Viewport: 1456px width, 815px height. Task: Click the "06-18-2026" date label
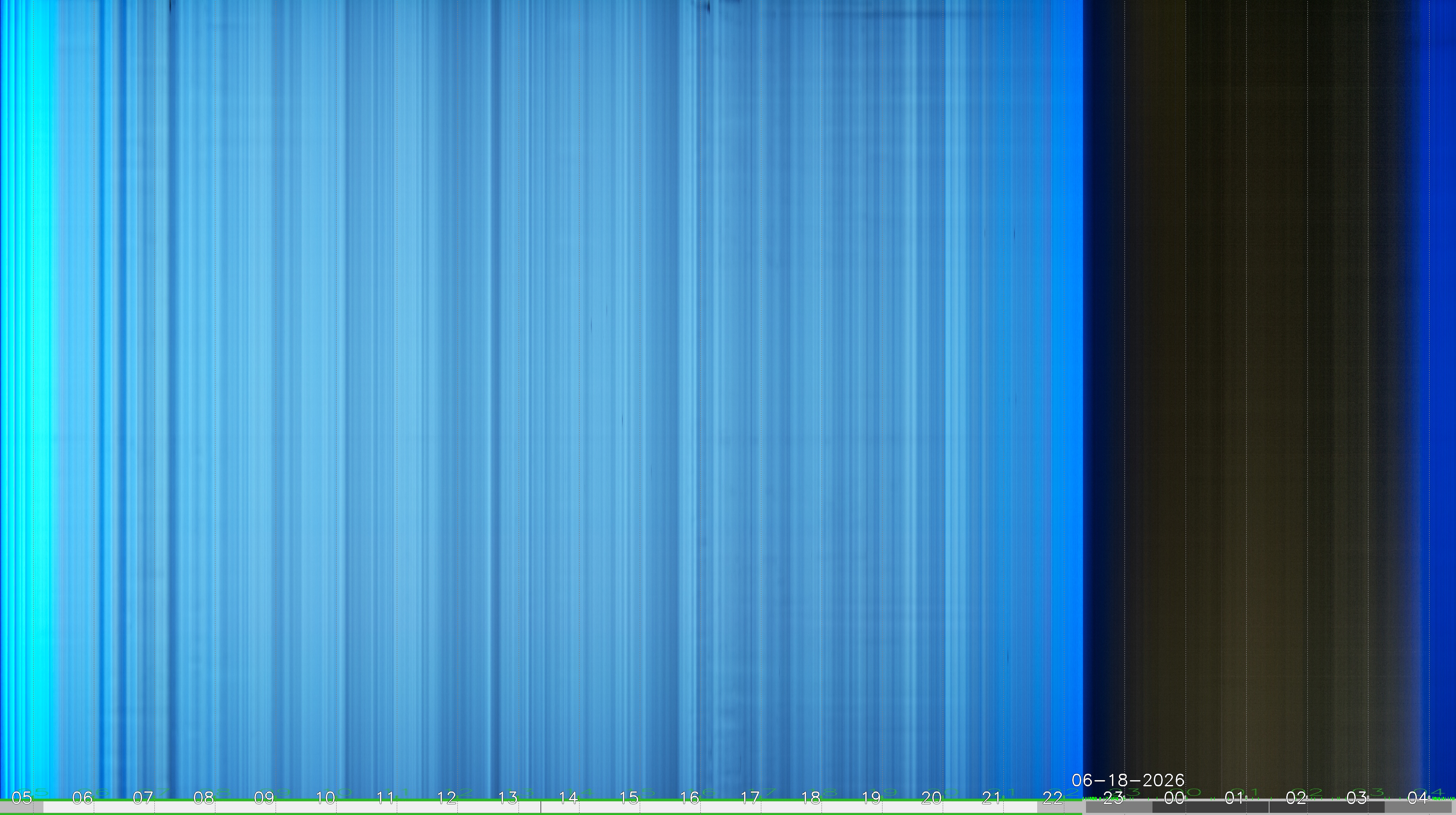1128,780
